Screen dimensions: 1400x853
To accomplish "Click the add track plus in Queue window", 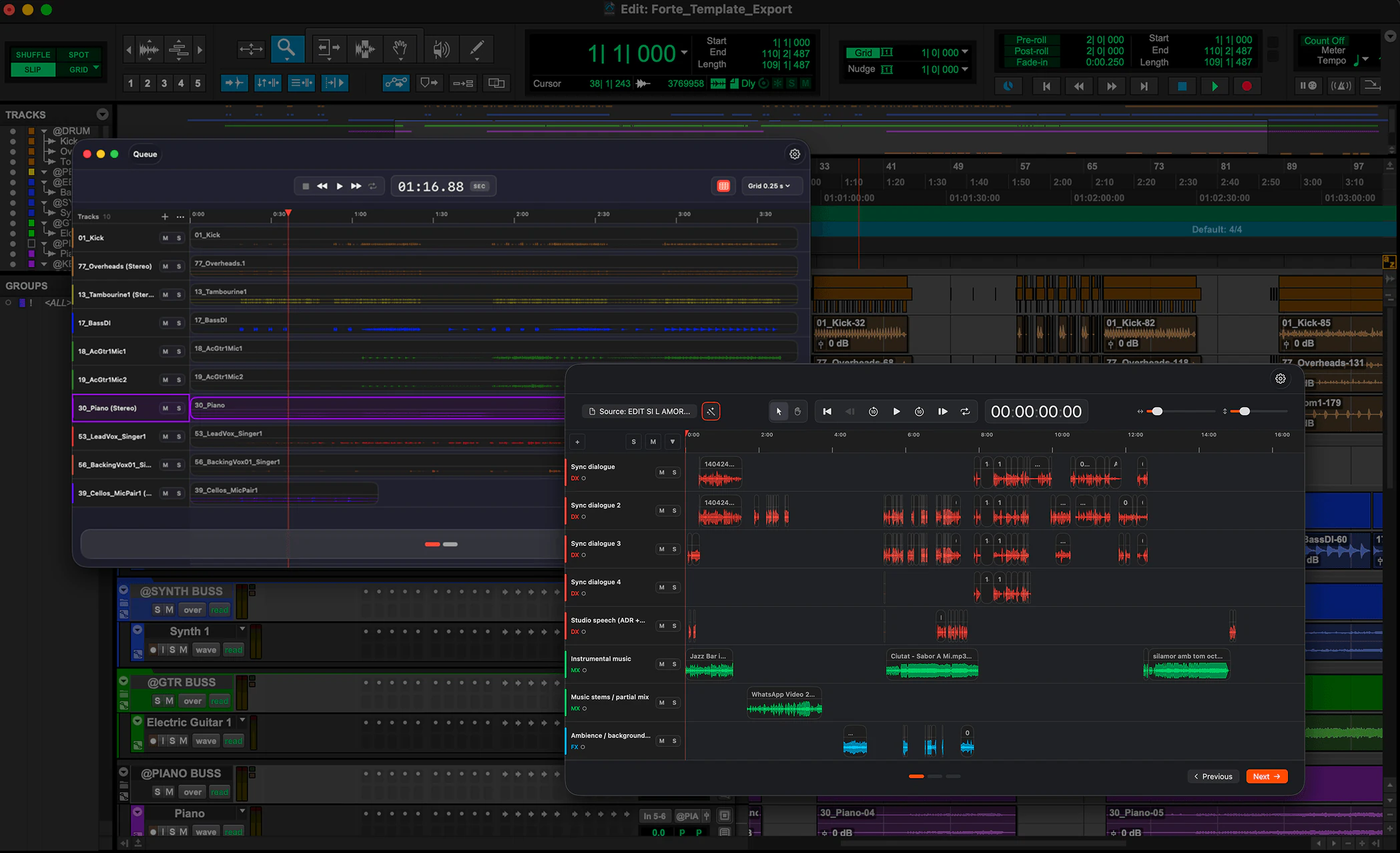I will coord(165,216).
